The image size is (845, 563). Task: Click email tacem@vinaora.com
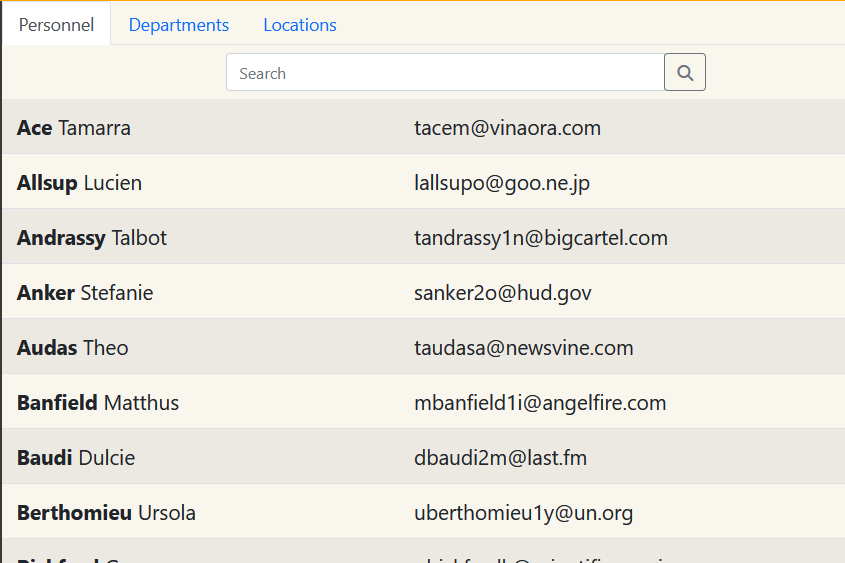(507, 128)
